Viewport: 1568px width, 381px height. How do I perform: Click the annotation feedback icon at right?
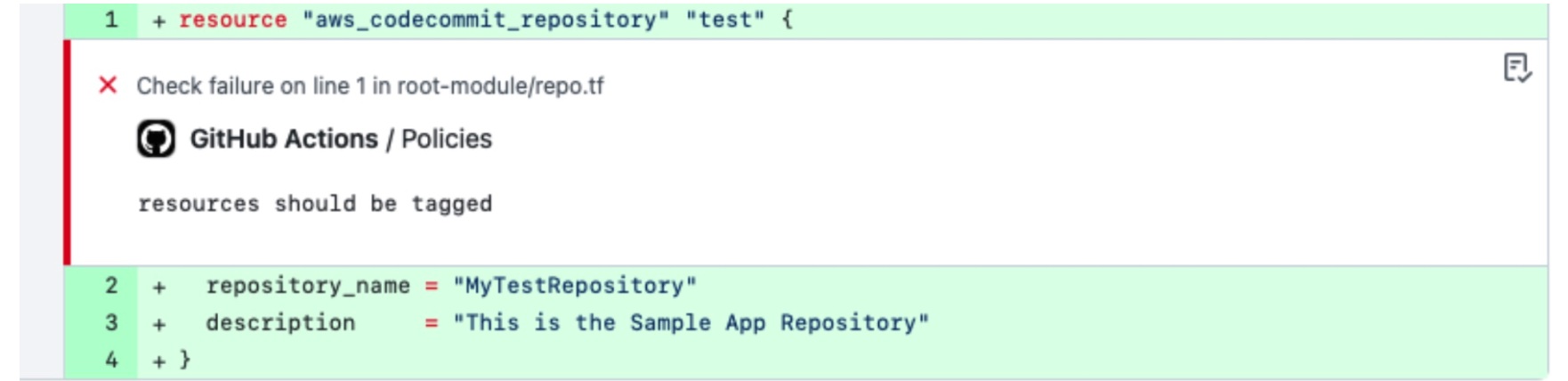tap(1516, 68)
